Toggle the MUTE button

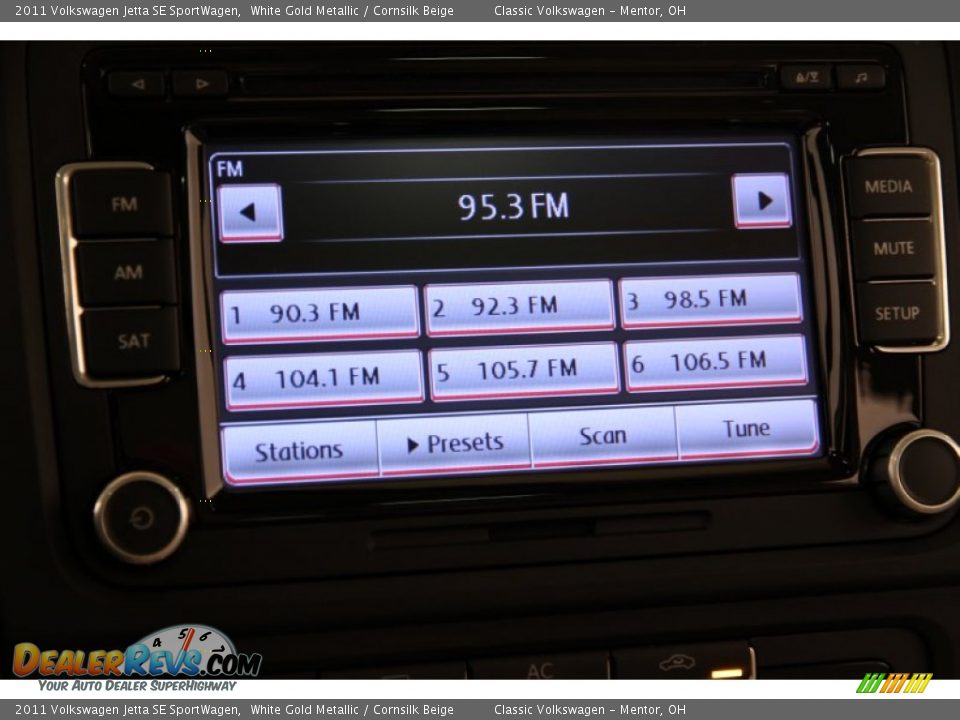pos(893,248)
